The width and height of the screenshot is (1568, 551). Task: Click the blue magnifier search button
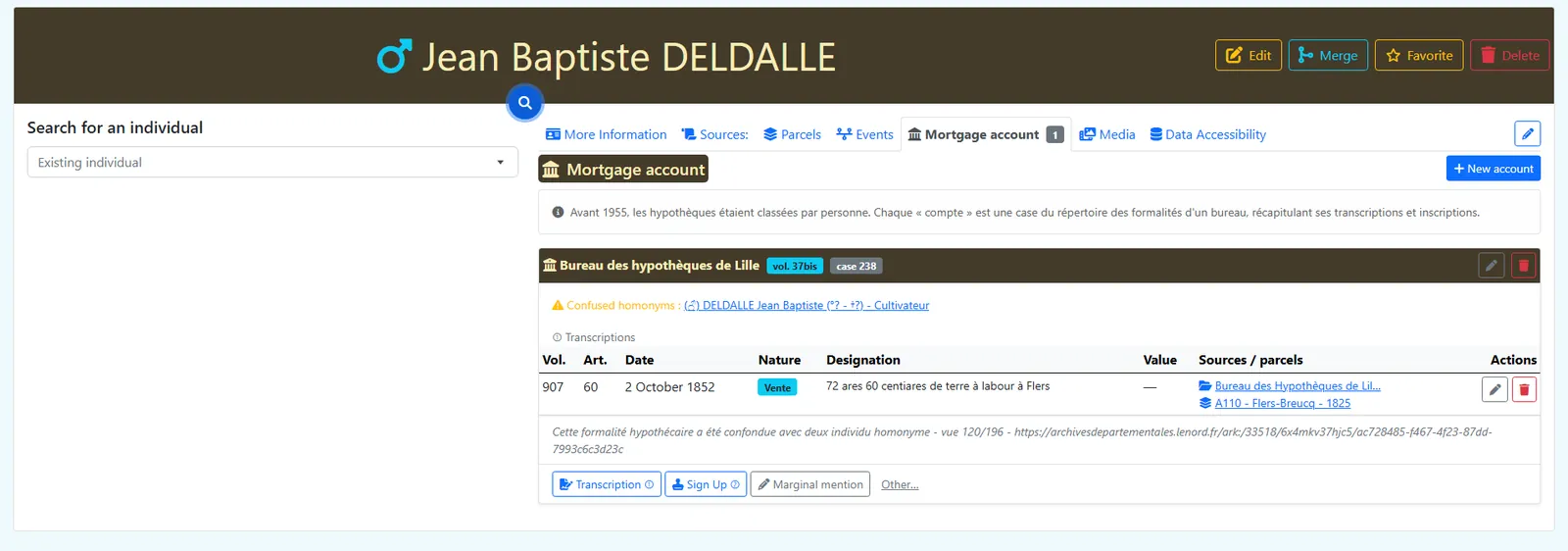tap(525, 102)
